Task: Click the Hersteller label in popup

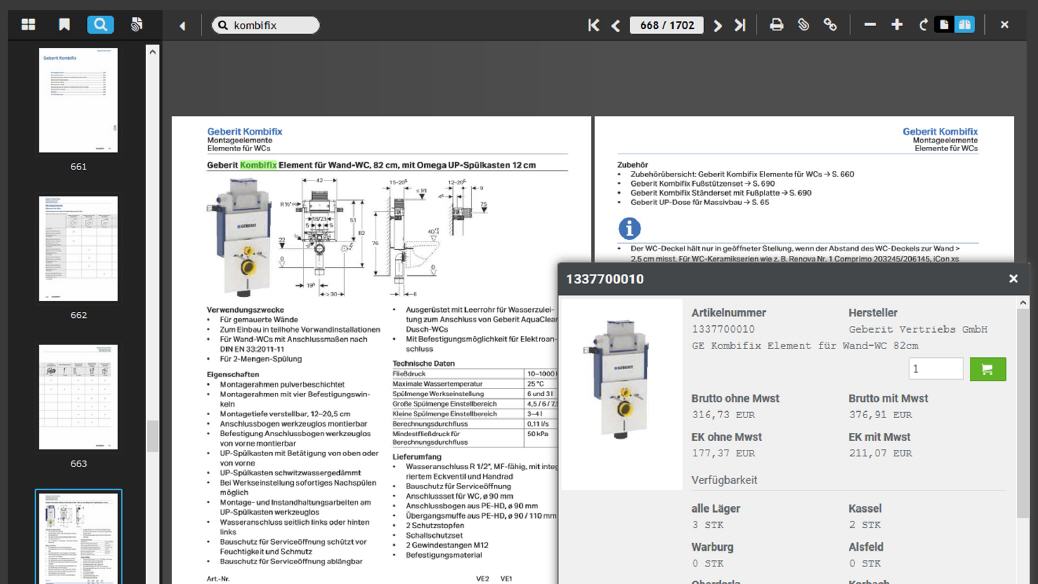Action: [873, 313]
